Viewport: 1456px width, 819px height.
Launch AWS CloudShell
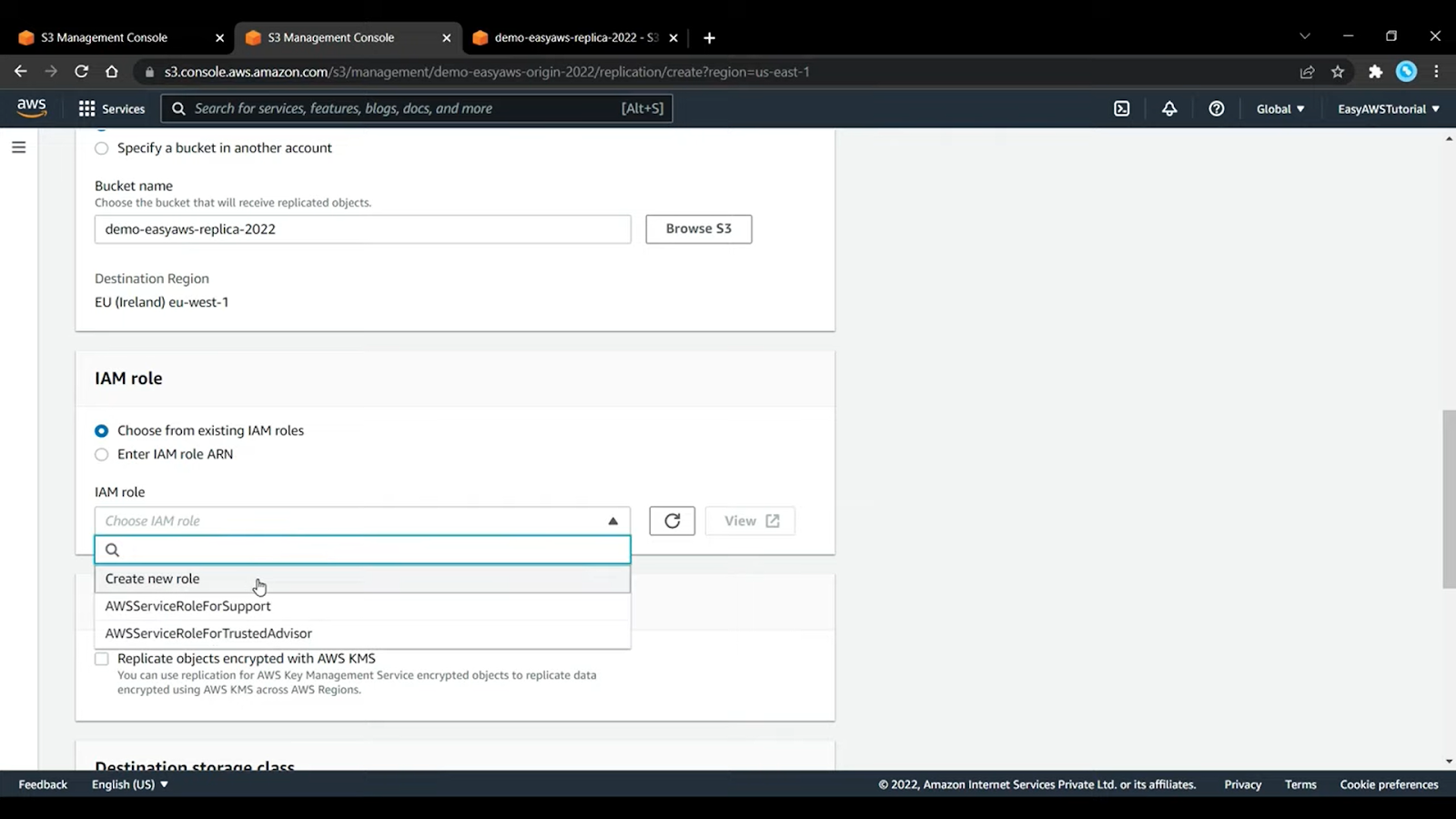click(x=1122, y=108)
